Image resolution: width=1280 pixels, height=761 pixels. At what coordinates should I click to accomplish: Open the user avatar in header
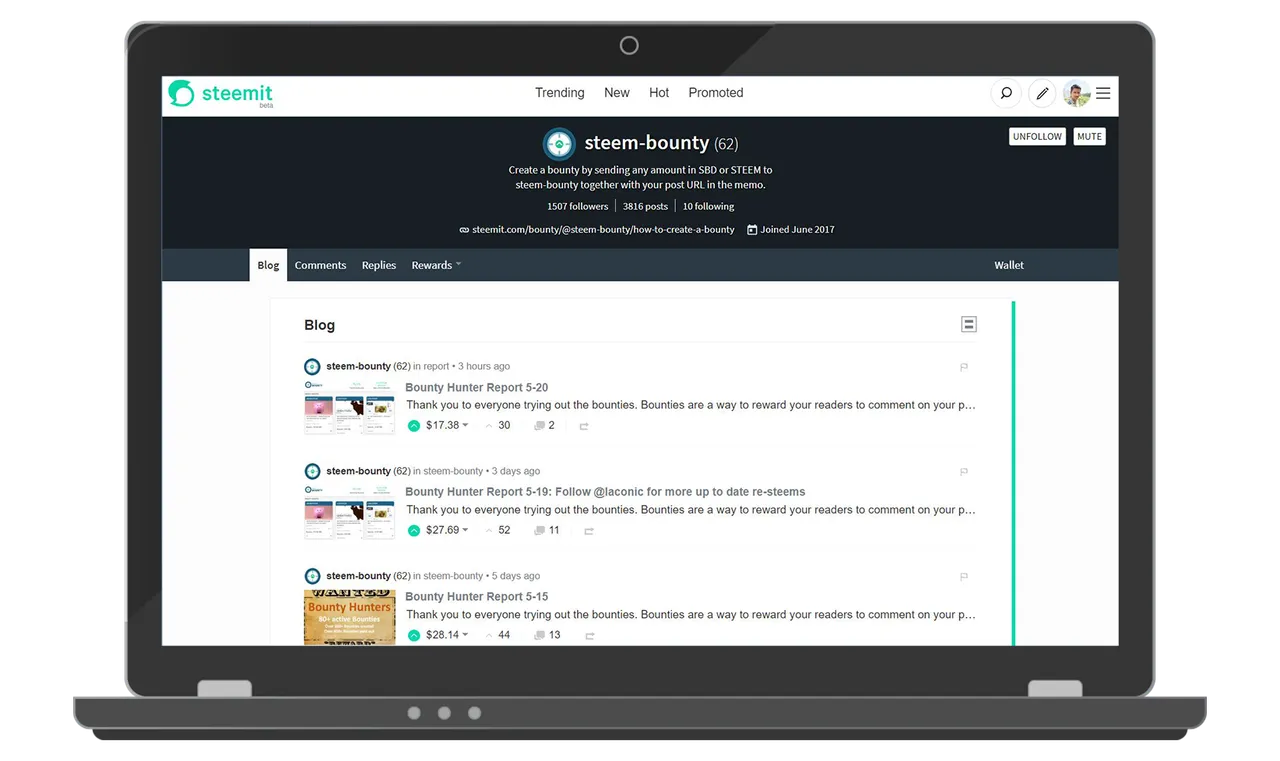tap(1077, 93)
